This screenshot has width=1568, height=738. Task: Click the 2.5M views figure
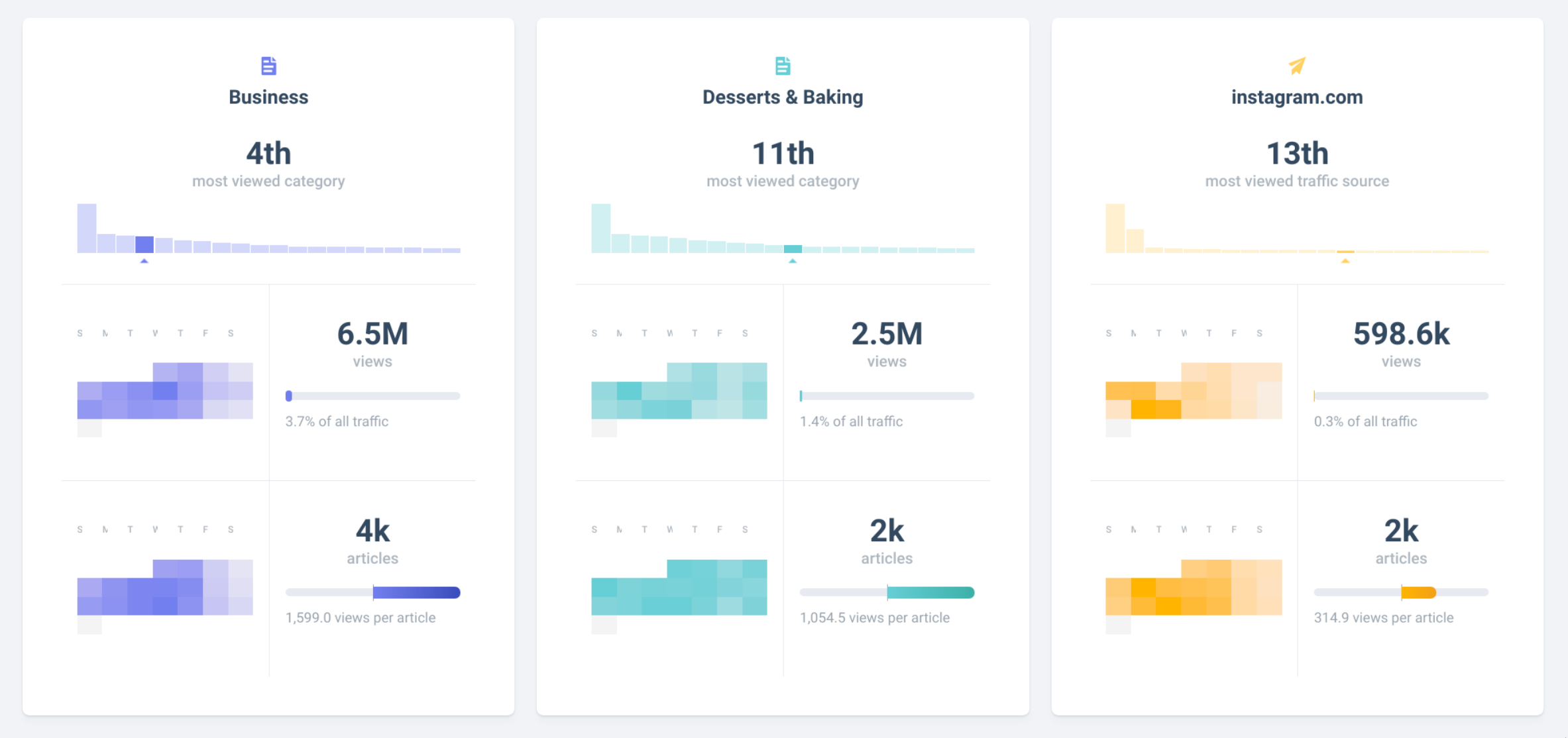point(887,335)
